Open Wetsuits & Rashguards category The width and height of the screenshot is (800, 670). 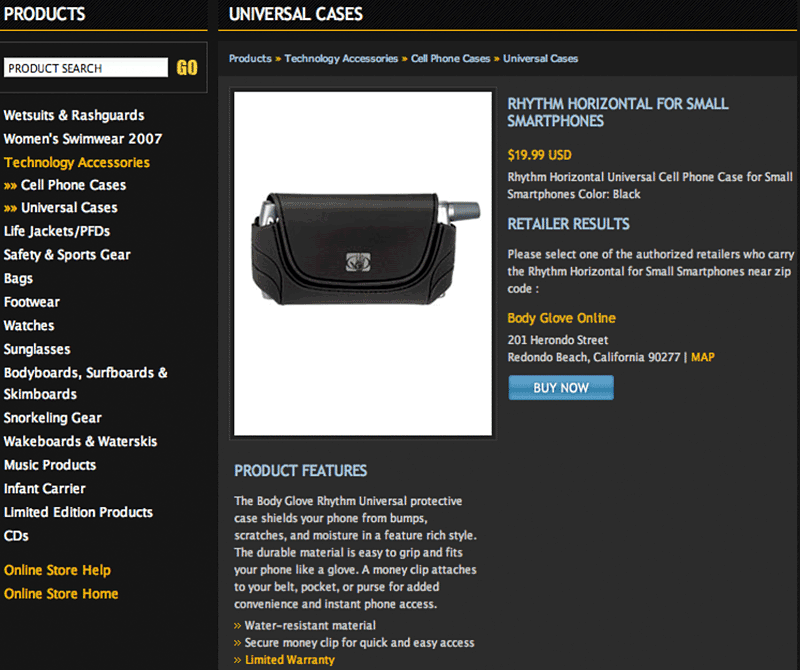pos(74,115)
